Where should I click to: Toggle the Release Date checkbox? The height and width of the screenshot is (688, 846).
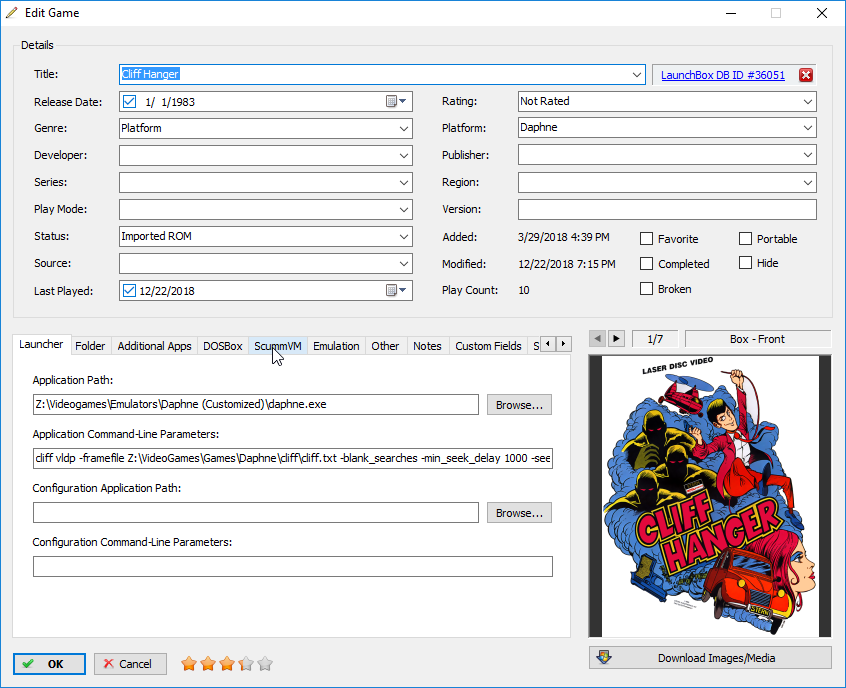[129, 101]
